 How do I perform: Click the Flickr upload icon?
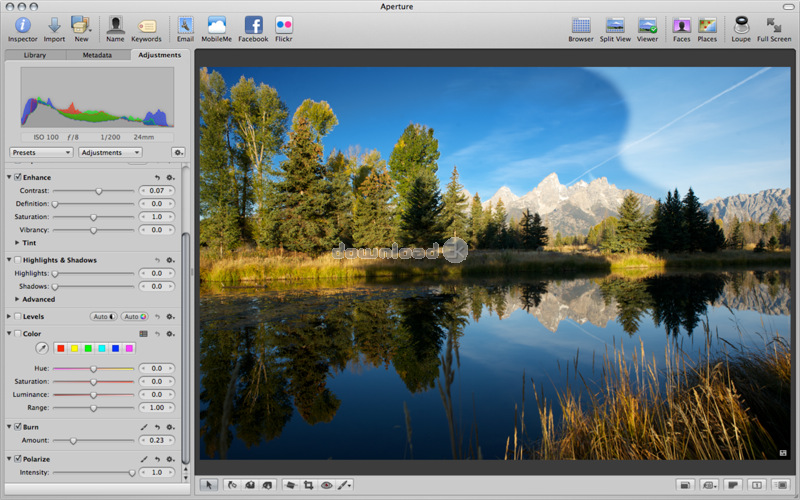(284, 25)
